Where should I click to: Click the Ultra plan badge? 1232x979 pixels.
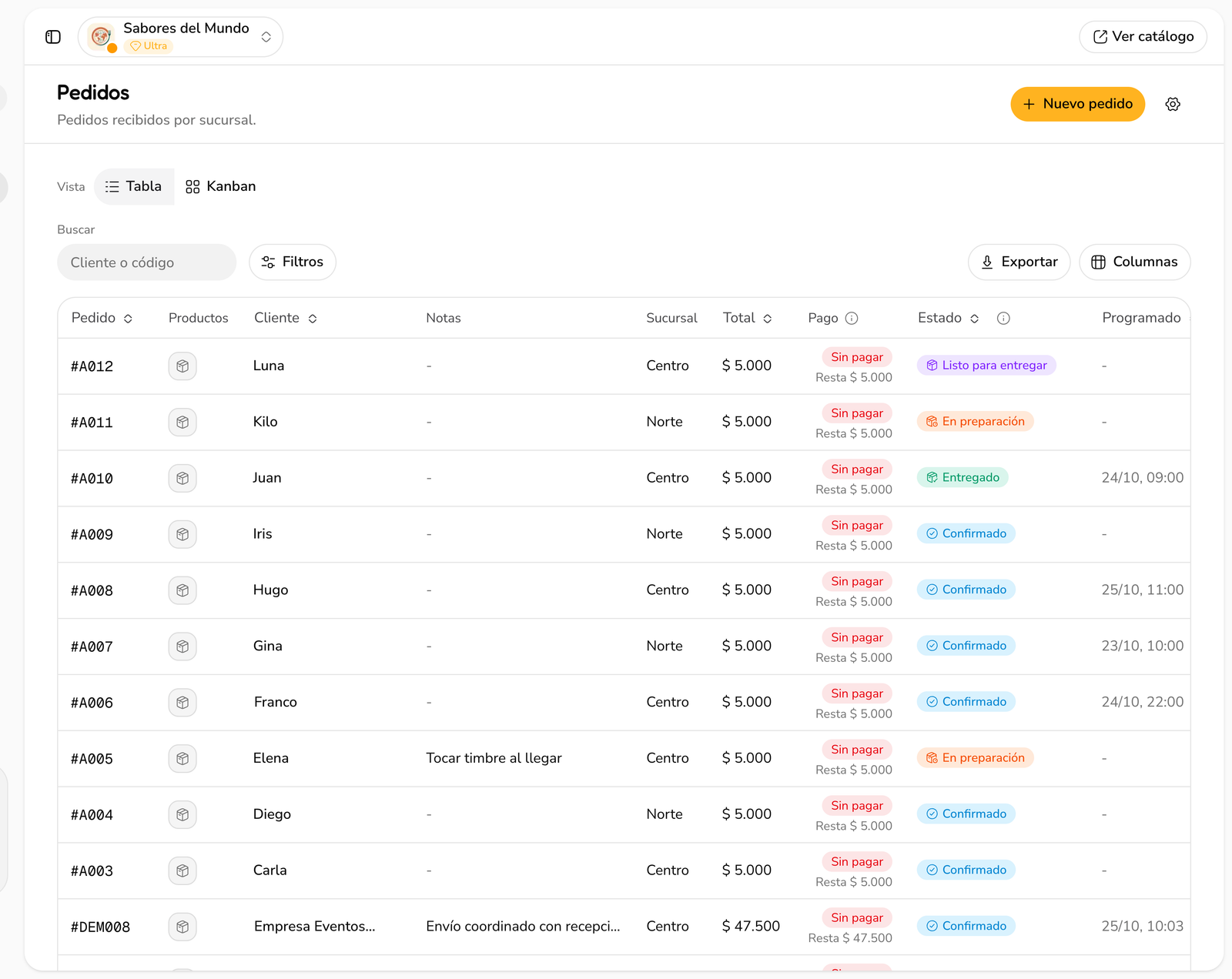click(149, 46)
